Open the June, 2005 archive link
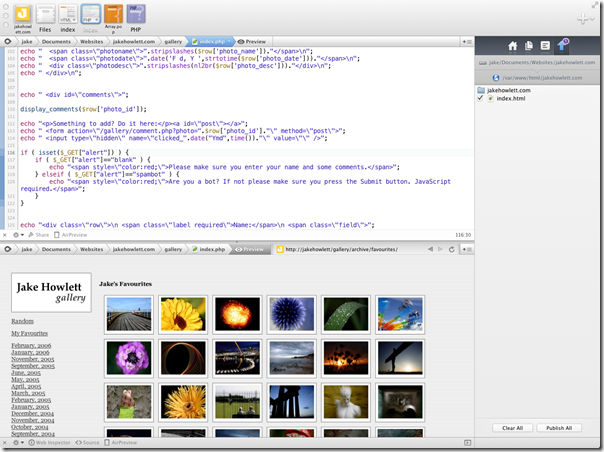The image size is (604, 452). coord(26,373)
